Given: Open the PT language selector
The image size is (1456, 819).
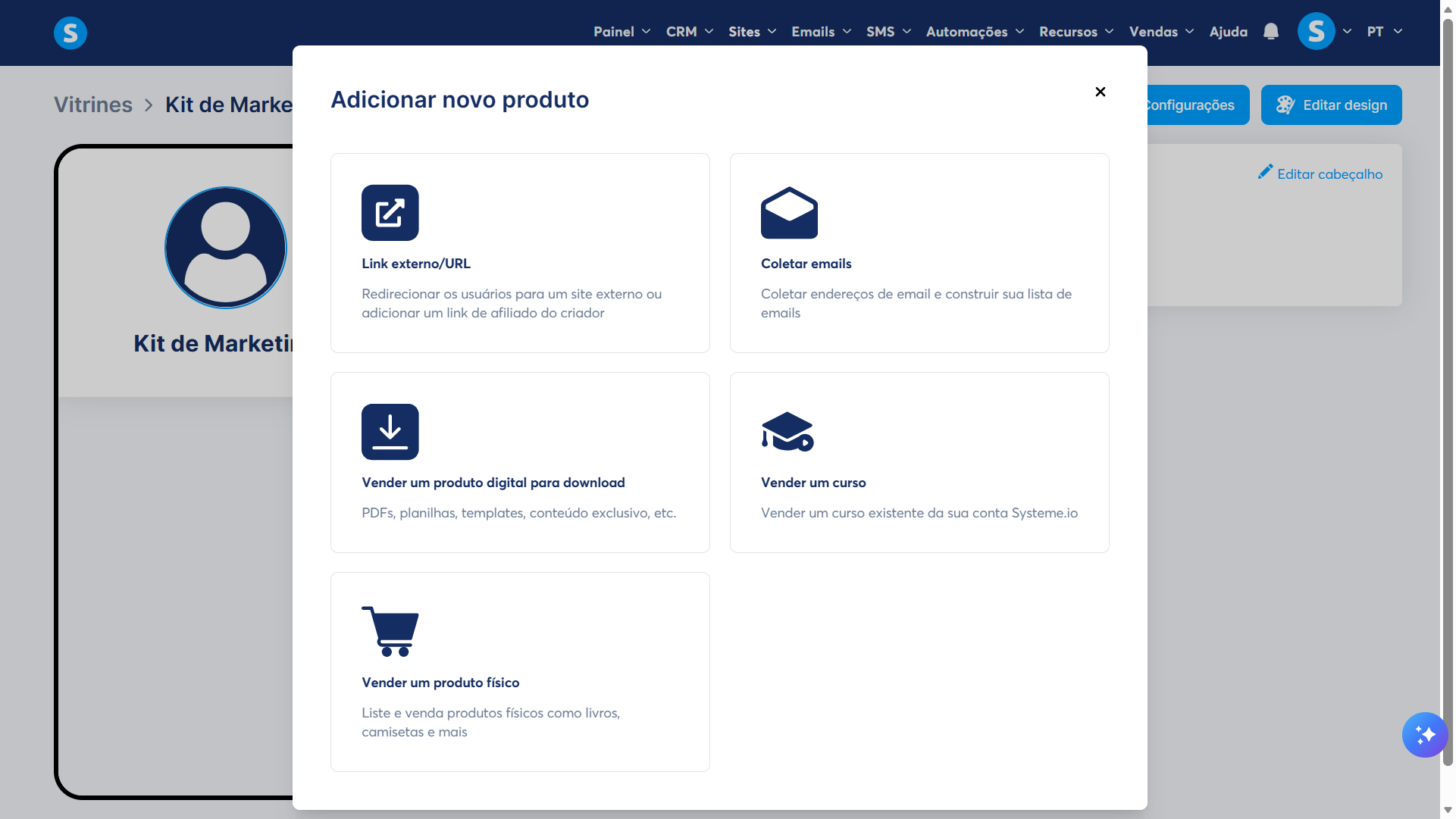Looking at the screenshot, I should (x=1384, y=32).
